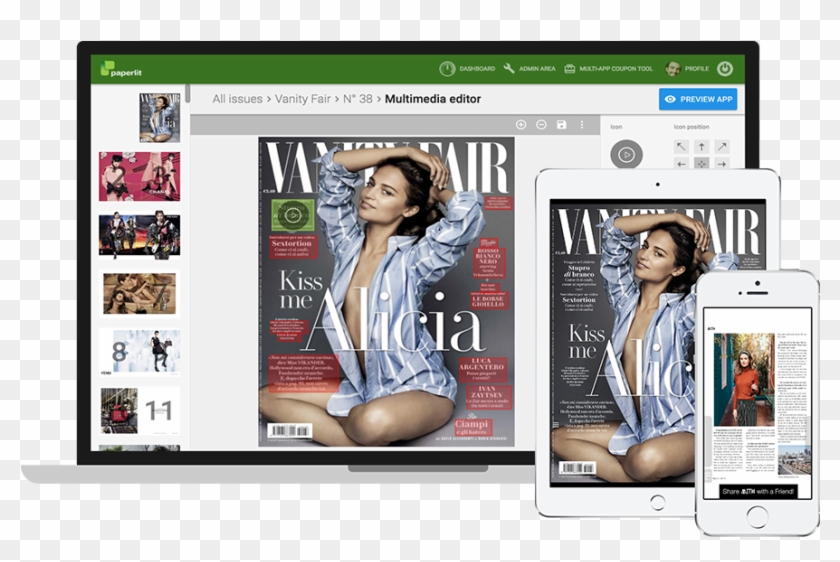Go to All issues breadcrumb
The image size is (840, 562).
(237, 99)
